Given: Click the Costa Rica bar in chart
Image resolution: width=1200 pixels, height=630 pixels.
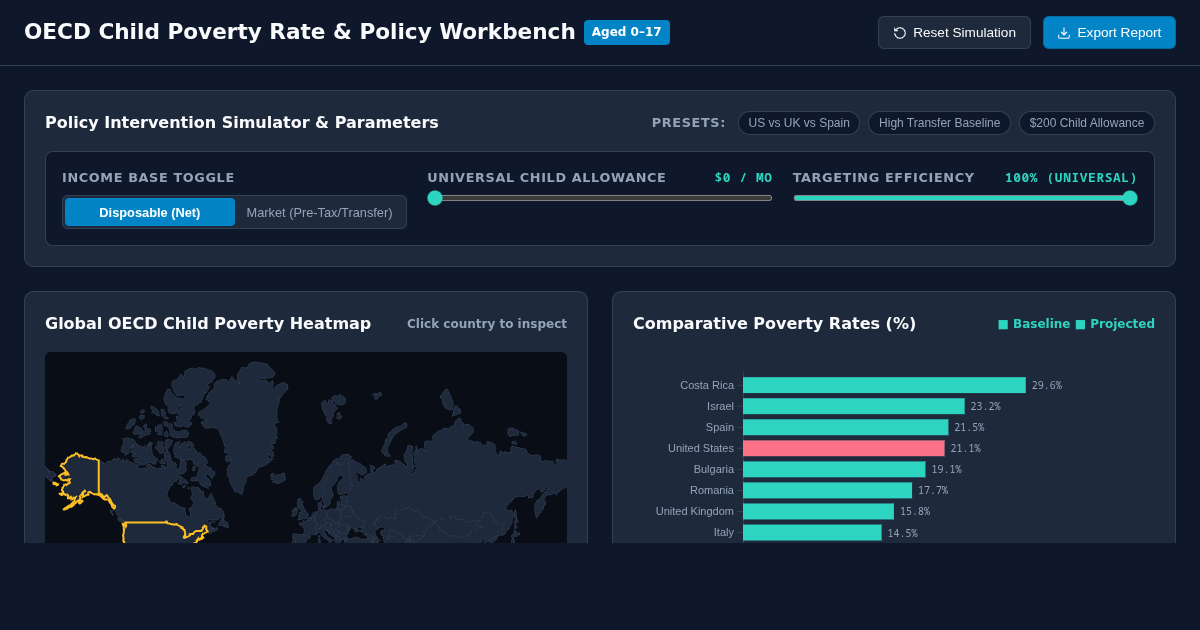Looking at the screenshot, I should [x=884, y=385].
